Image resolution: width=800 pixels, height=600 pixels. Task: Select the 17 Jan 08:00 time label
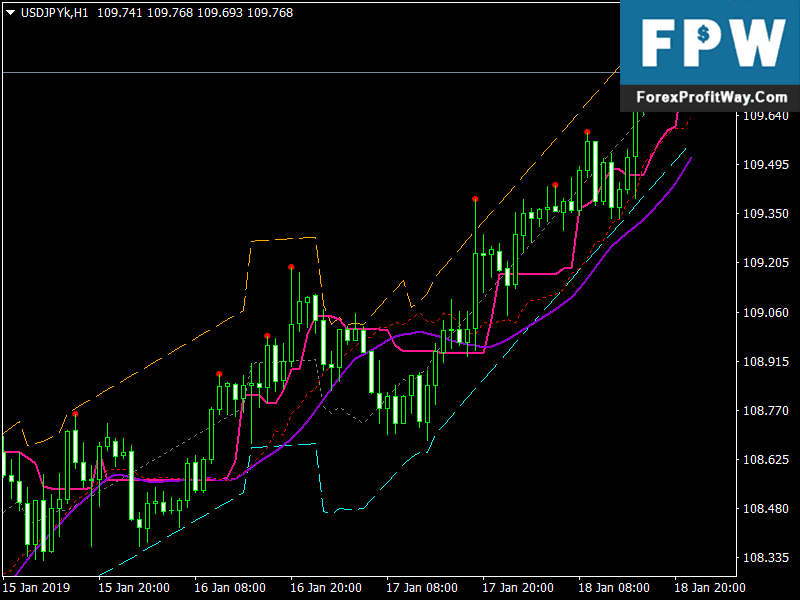pyautogui.click(x=422, y=588)
